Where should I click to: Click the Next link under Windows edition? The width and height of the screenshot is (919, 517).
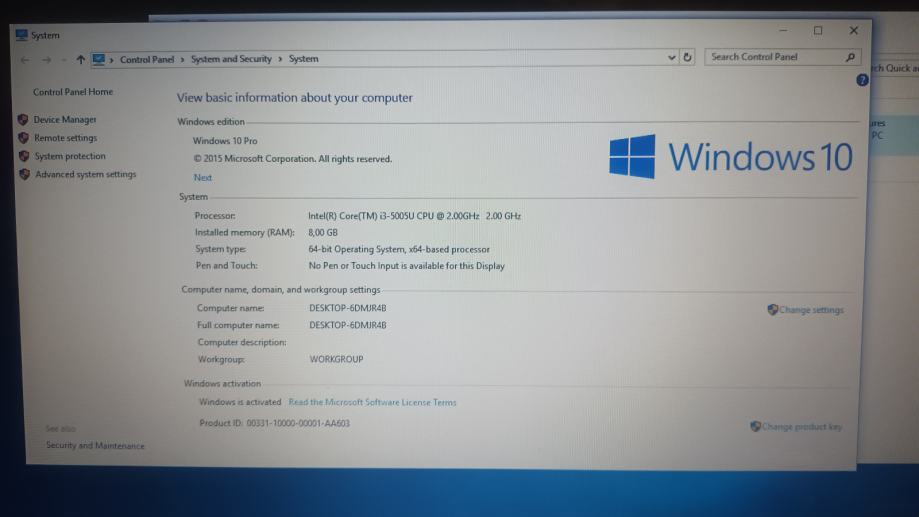point(203,178)
